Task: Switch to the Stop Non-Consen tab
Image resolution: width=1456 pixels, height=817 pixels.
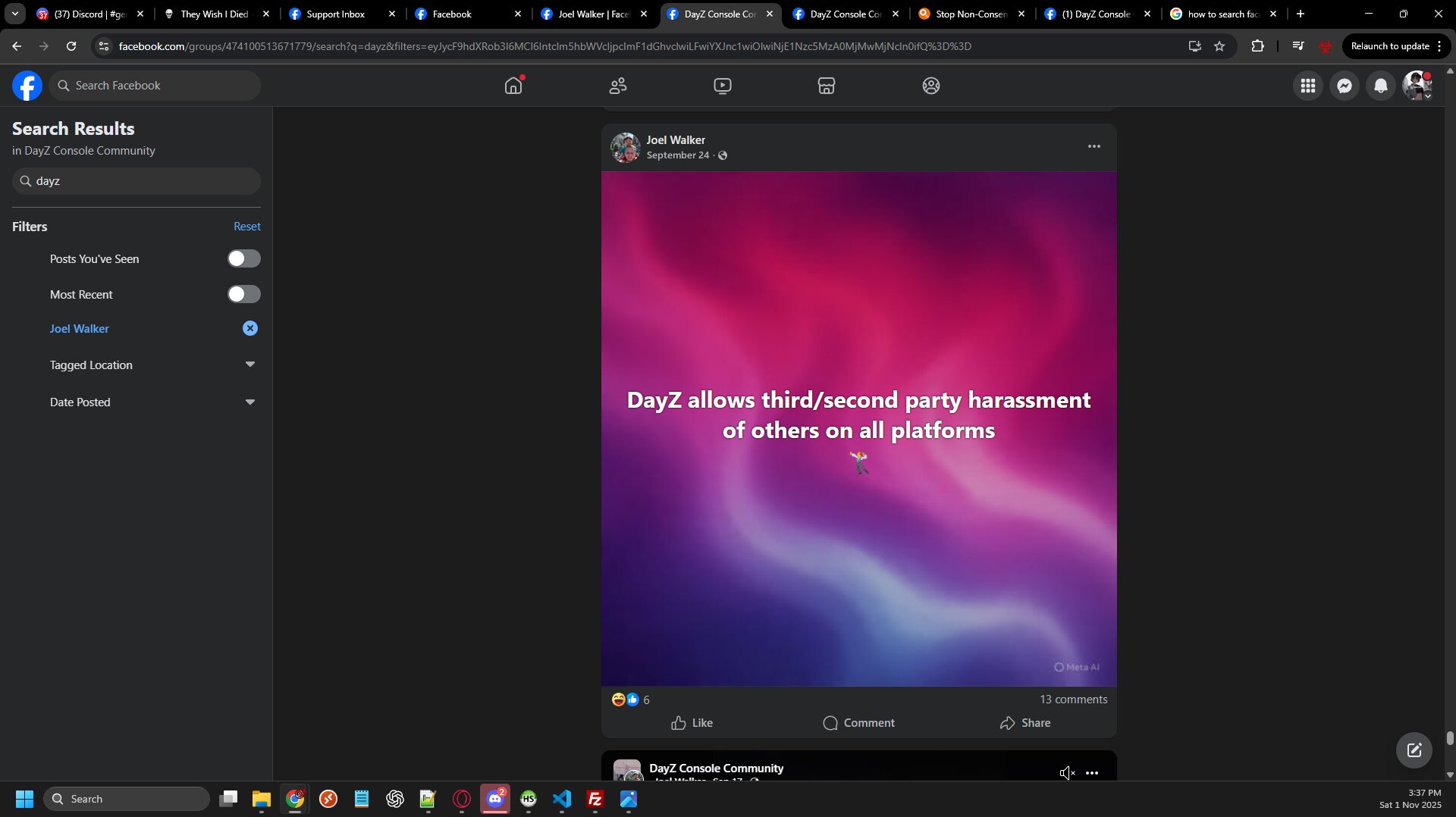Action: pos(971,14)
